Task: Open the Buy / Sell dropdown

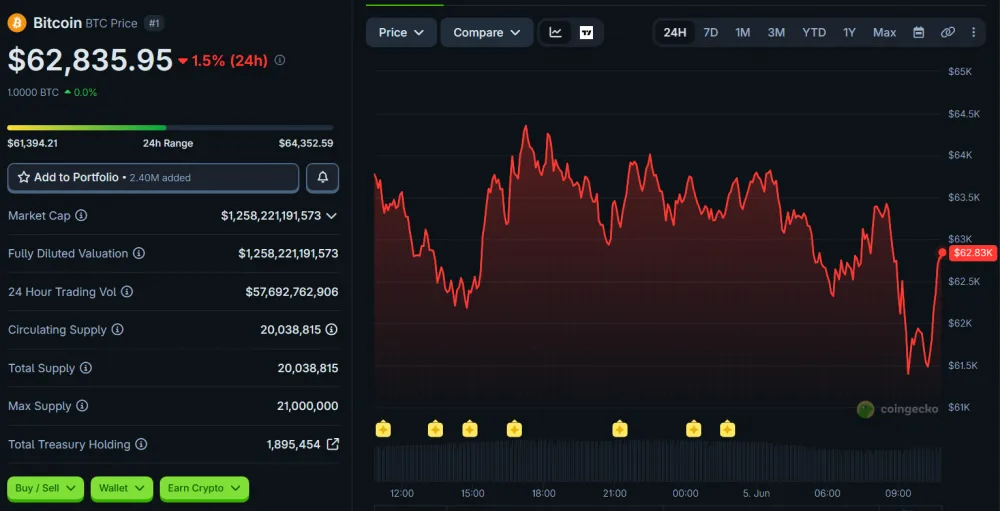Action: tap(45, 488)
